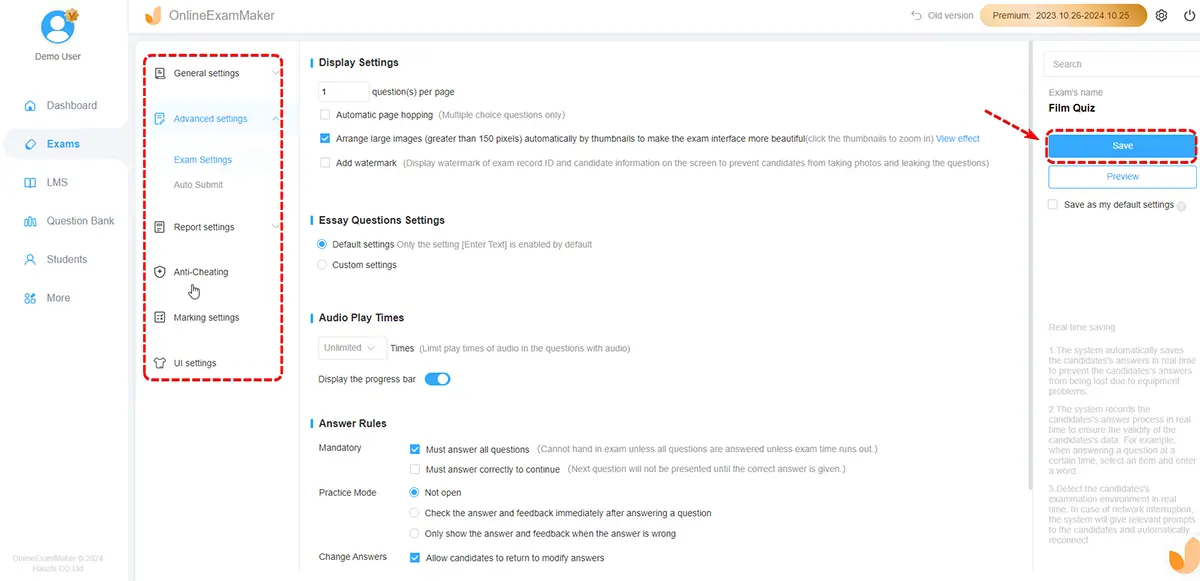Viewport: 1200px width, 581px height.
Task: Select the Custom settings radio option
Action: (x=322, y=265)
